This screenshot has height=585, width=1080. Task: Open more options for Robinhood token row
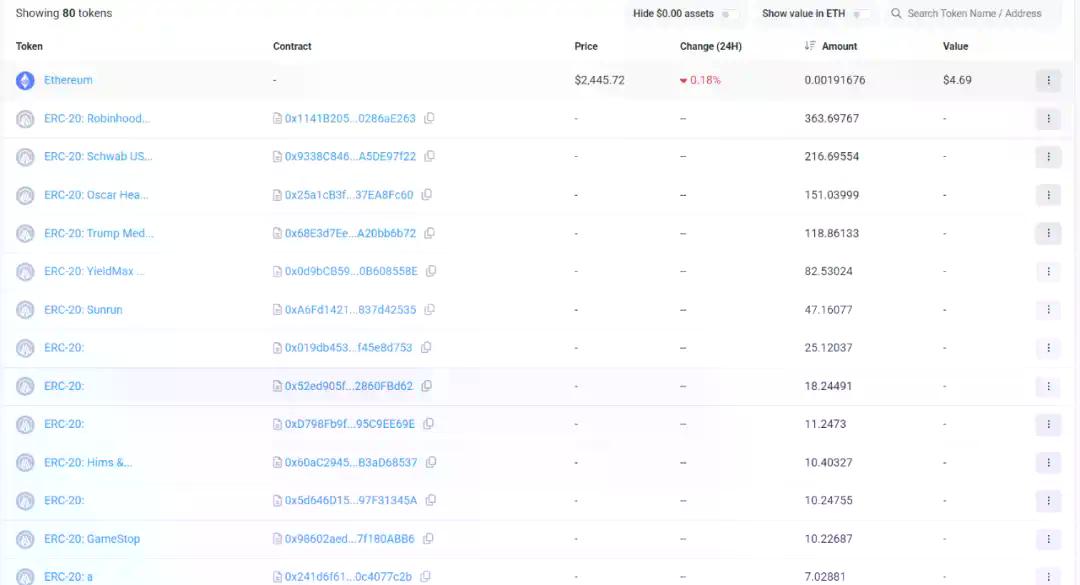click(1048, 119)
